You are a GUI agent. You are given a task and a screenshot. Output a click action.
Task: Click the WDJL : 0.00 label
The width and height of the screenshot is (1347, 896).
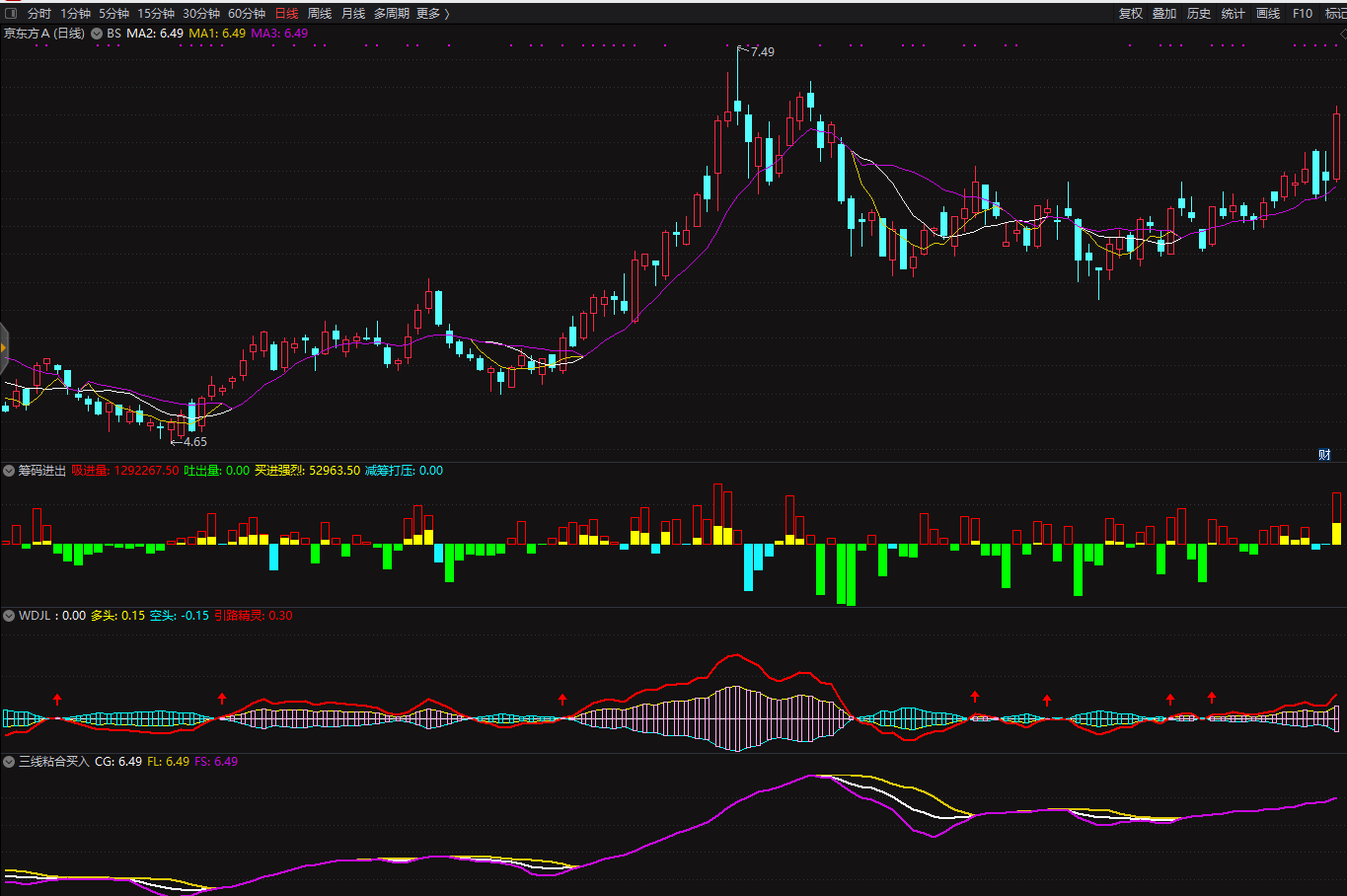(52, 616)
